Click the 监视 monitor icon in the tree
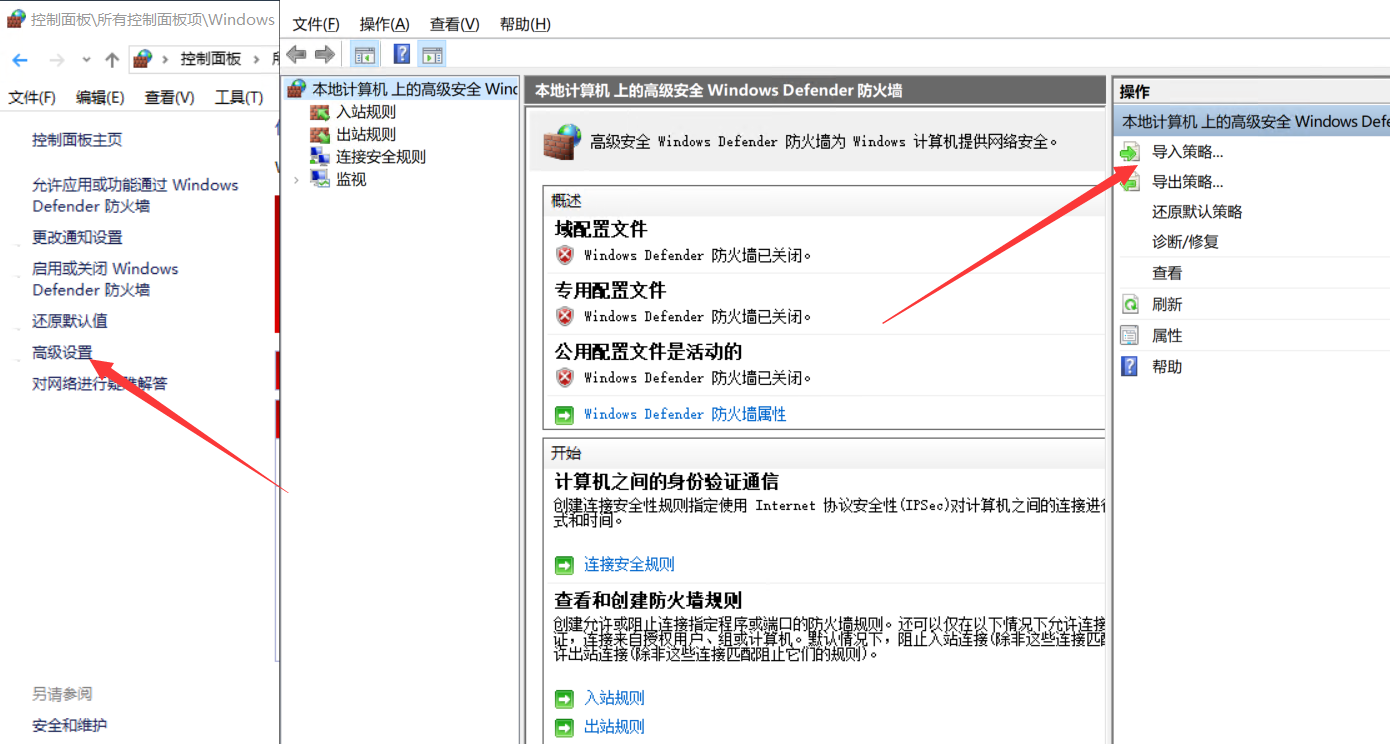The width and height of the screenshot is (1390, 744). point(320,179)
